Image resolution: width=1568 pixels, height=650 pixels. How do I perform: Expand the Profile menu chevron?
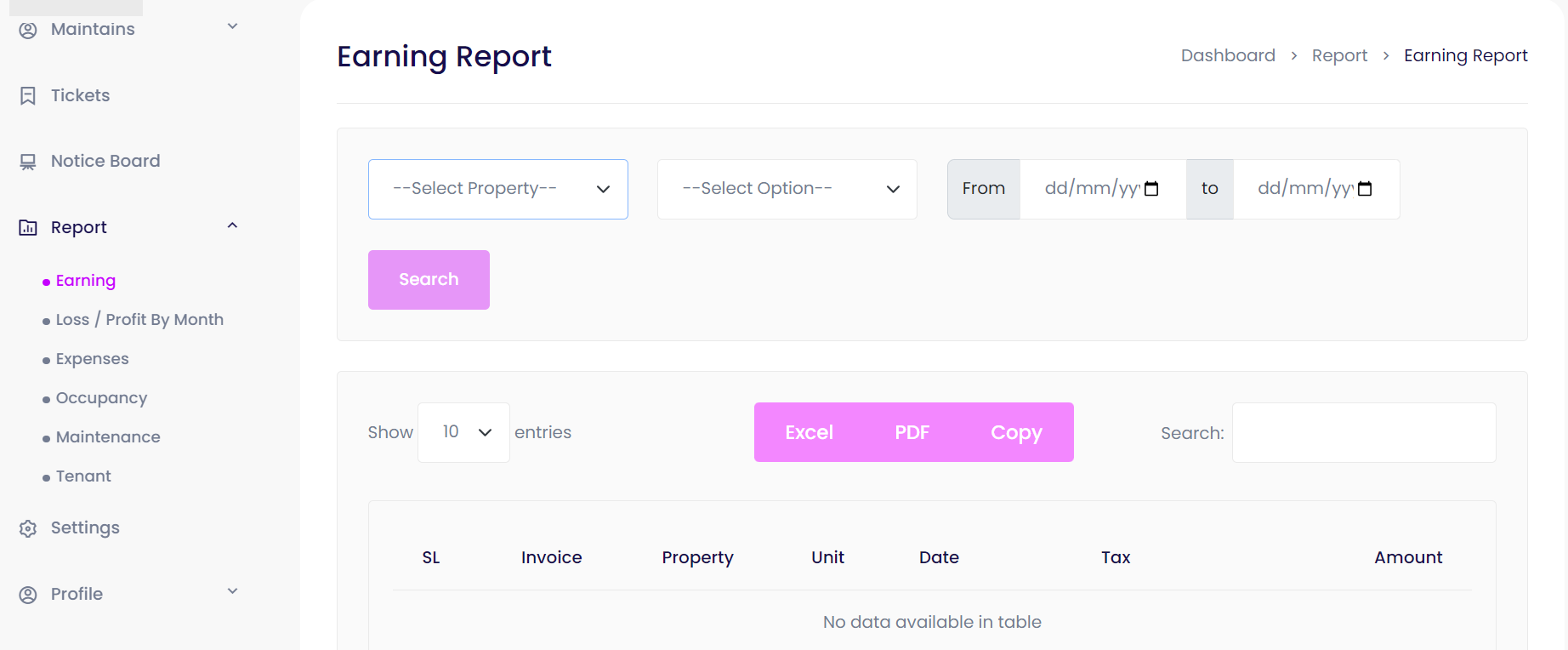click(232, 591)
